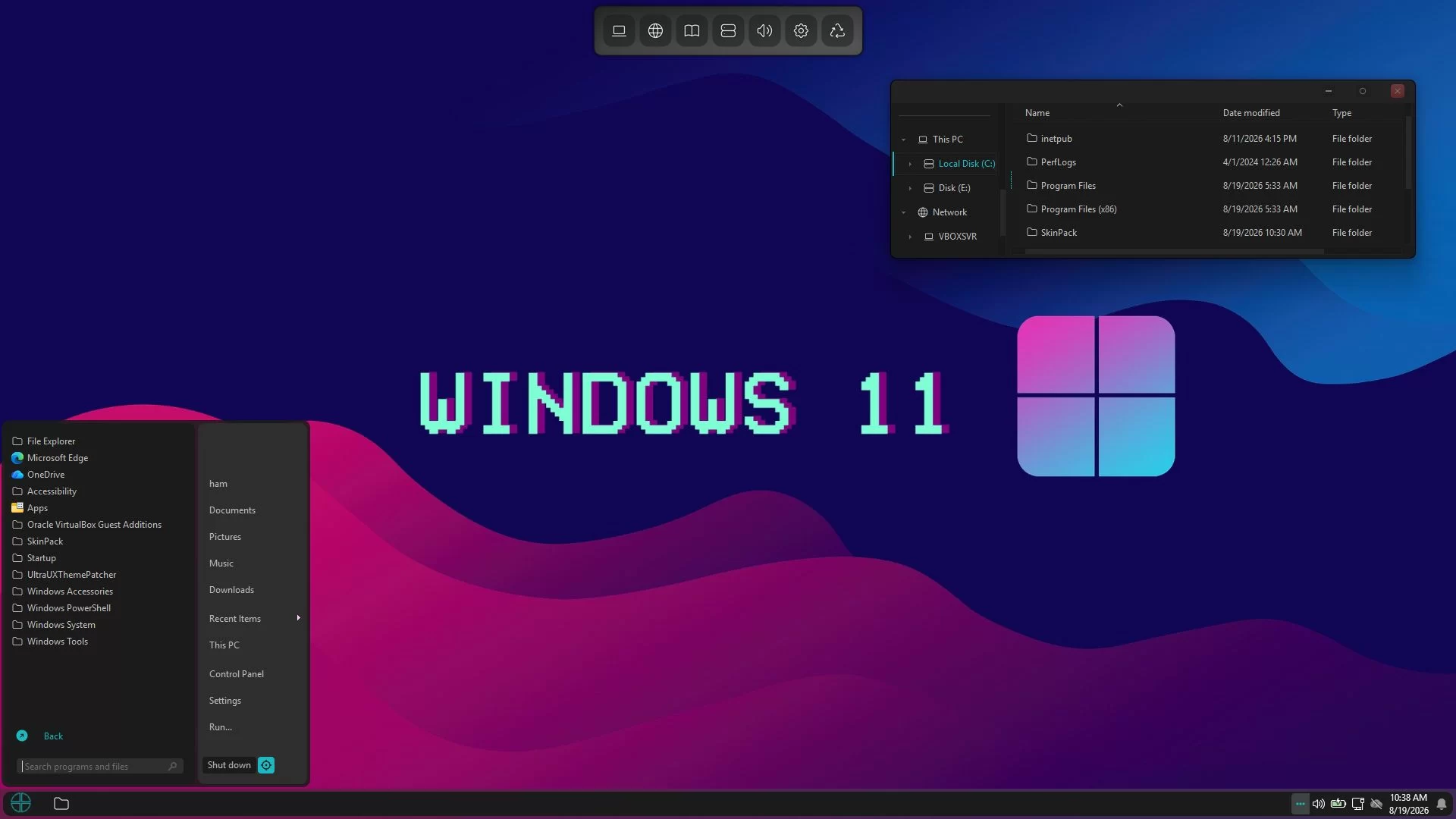Open the Run... dialog

click(221, 727)
